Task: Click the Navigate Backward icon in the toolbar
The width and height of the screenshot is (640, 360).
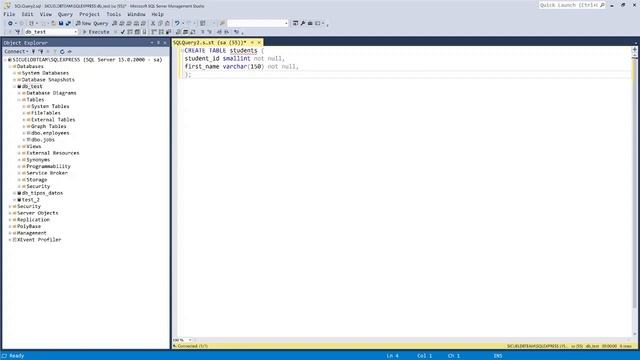Action: click(10, 23)
